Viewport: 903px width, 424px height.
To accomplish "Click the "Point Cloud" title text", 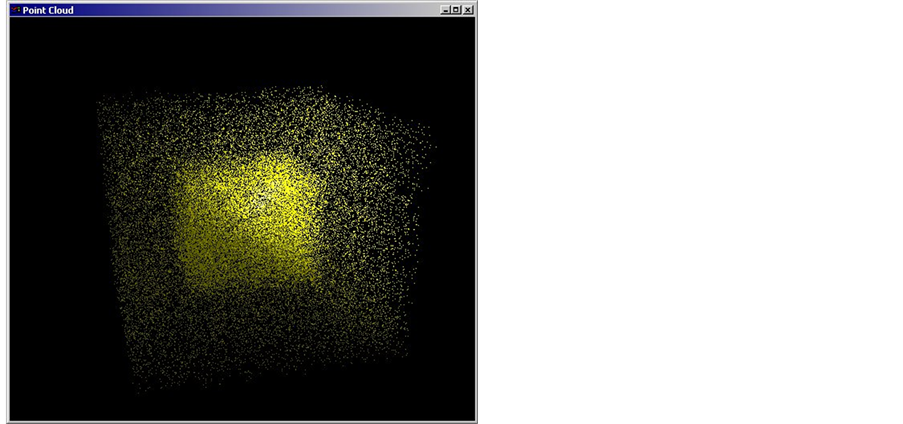I will 48,10.
